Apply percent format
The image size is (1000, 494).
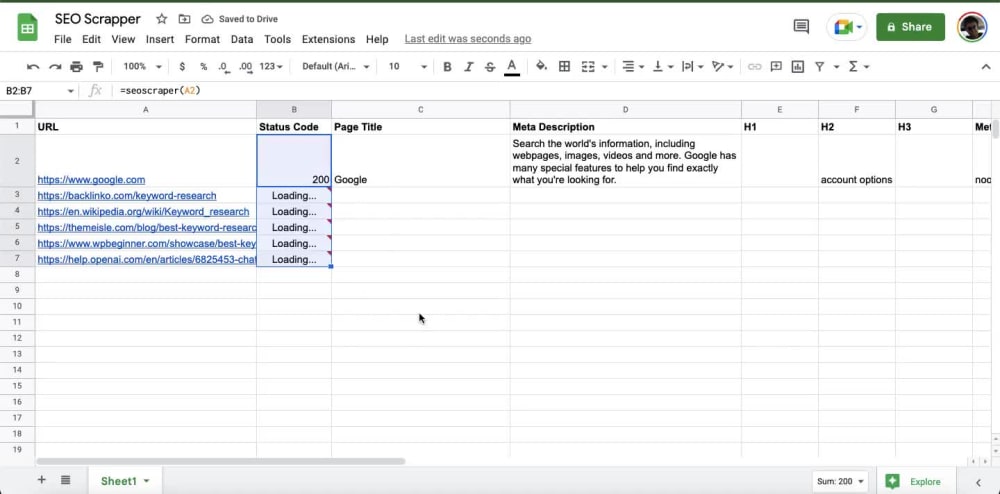(203, 66)
